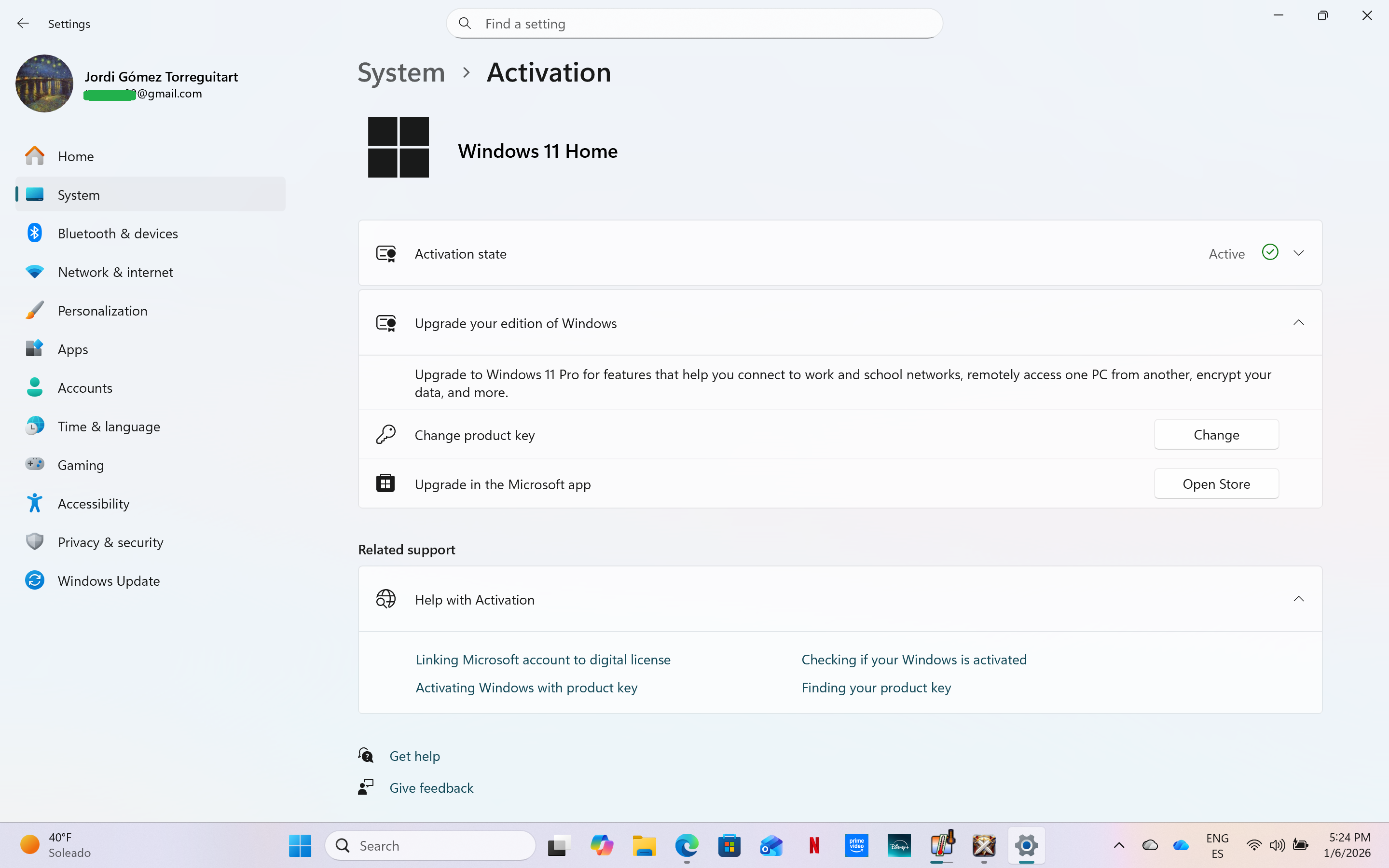Open the Wi-Fi network flyout

[x=1254, y=845]
